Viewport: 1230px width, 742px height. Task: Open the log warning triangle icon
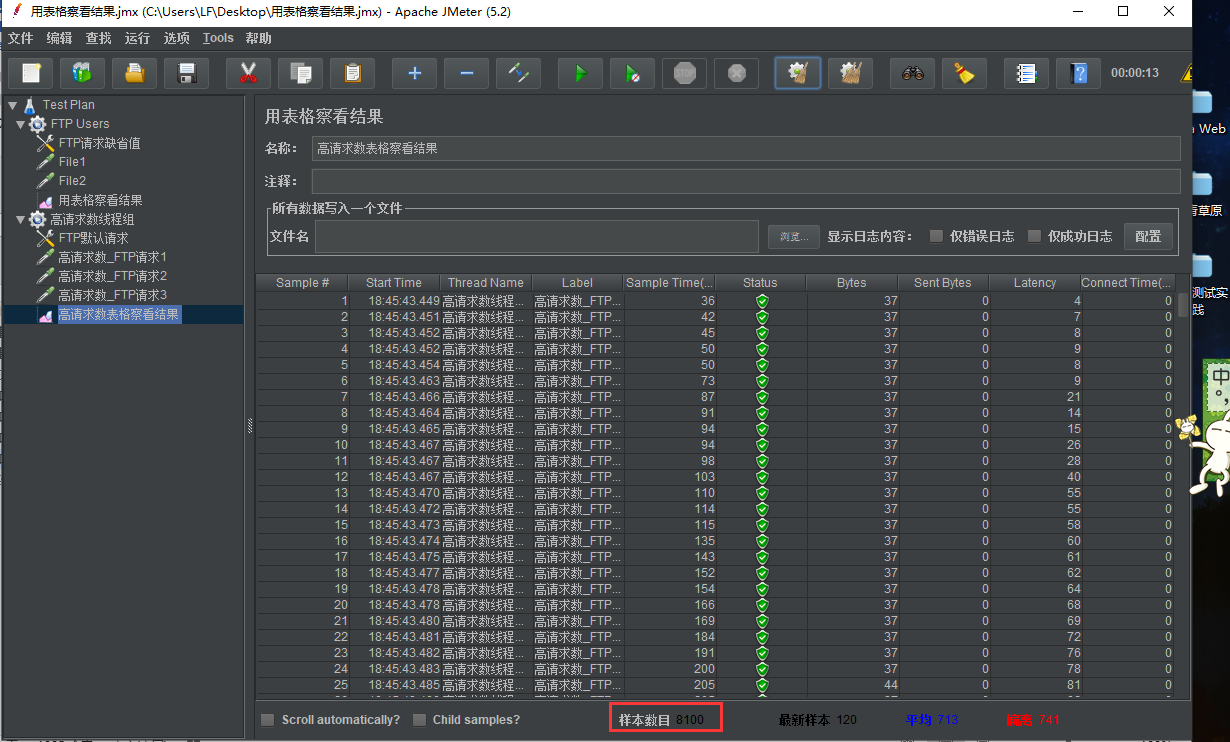[x=1186, y=73]
